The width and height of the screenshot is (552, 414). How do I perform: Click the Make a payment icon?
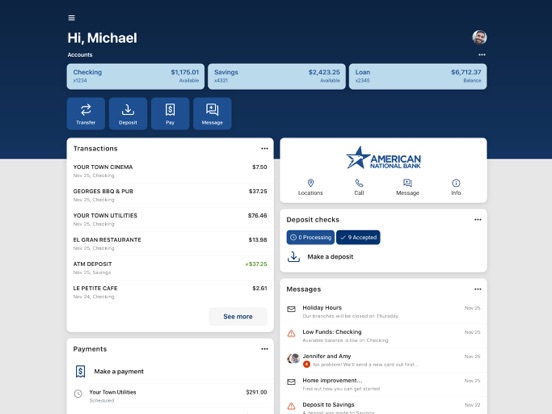tap(81, 371)
